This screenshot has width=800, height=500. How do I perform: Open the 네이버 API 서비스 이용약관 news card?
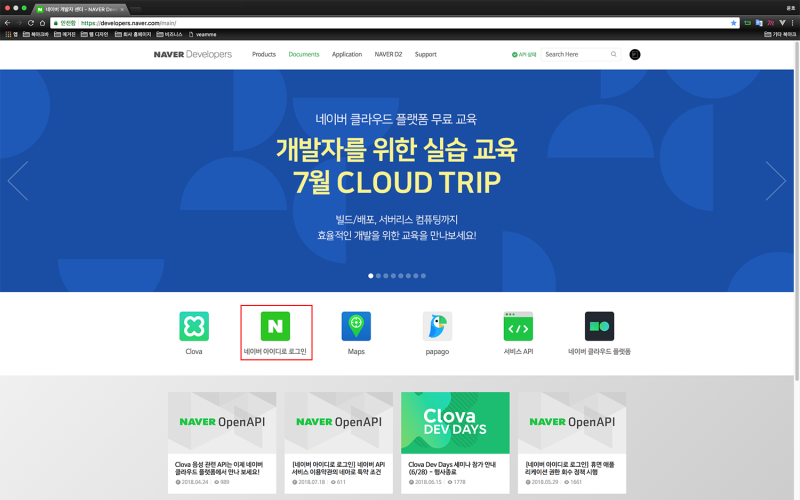[x=339, y=442]
